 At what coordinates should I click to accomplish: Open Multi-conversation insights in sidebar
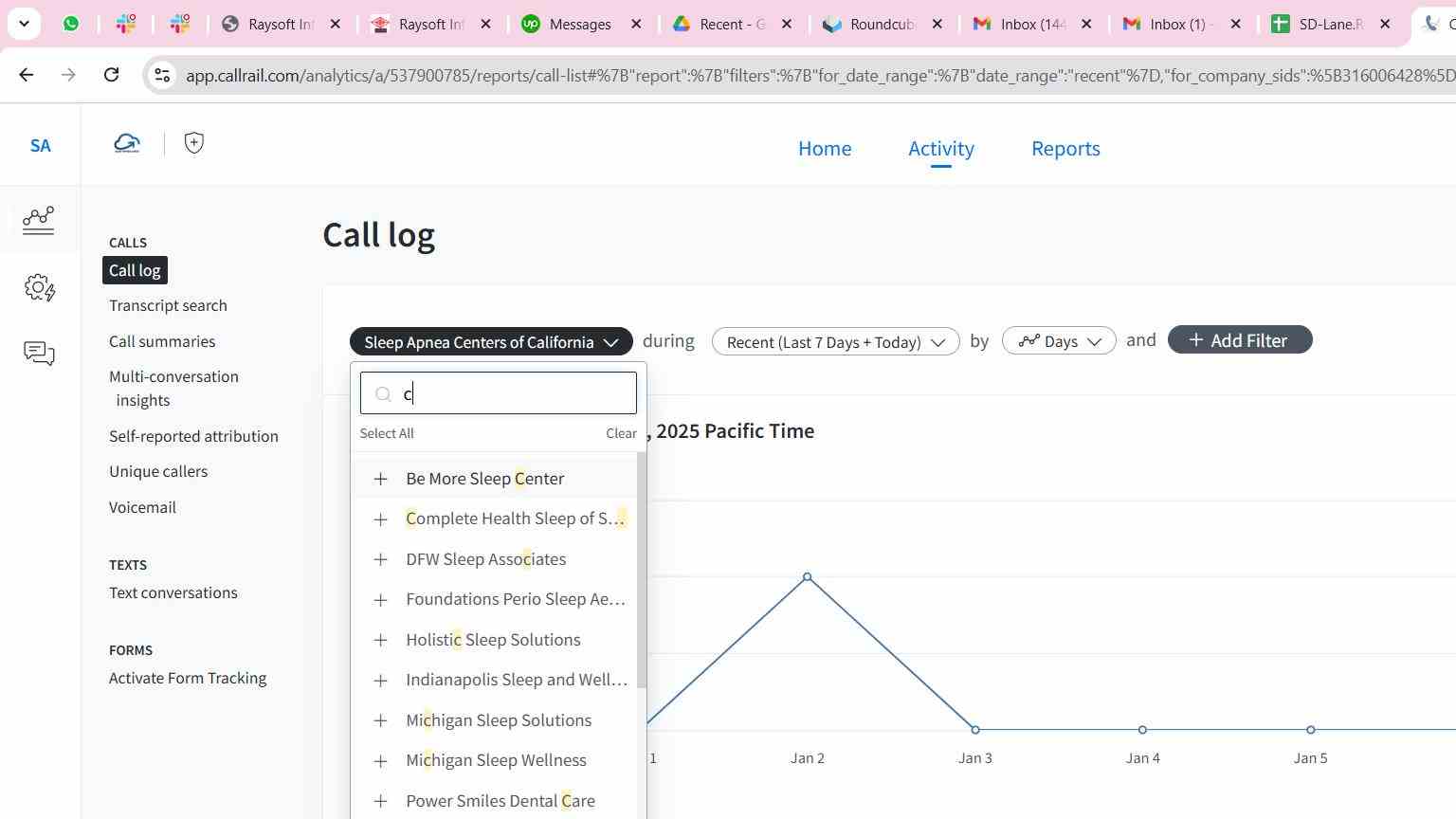tap(173, 389)
